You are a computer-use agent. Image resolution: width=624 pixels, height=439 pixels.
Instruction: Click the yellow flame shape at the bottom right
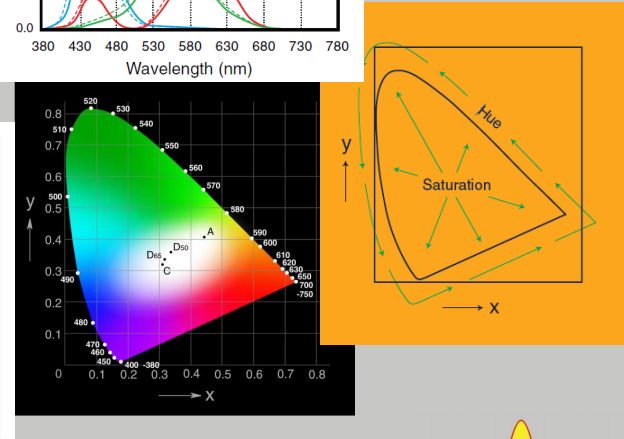pos(521,430)
